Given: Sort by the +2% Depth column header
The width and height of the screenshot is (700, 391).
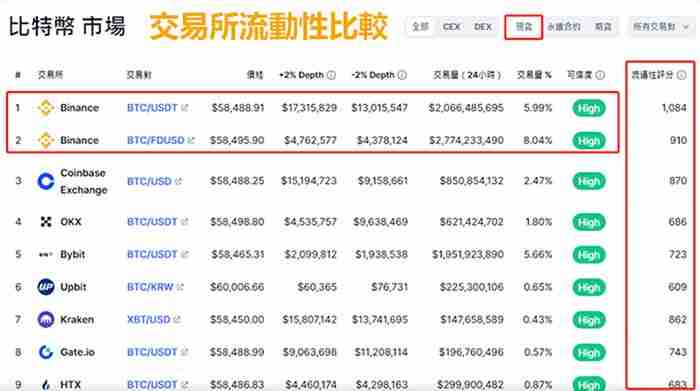Looking at the screenshot, I should [301, 75].
